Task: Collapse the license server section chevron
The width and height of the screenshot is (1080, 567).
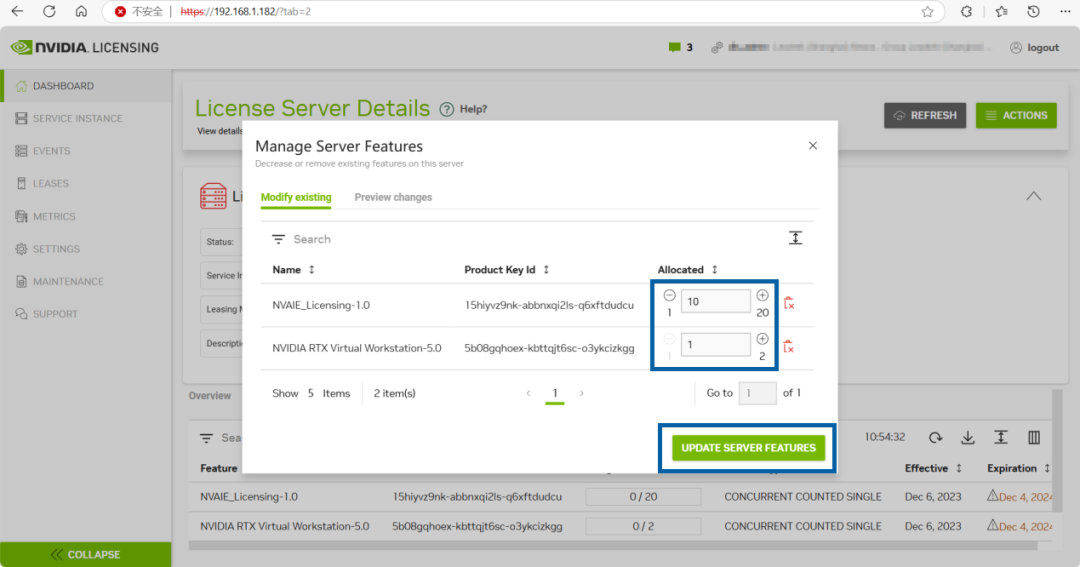Action: [x=1033, y=196]
